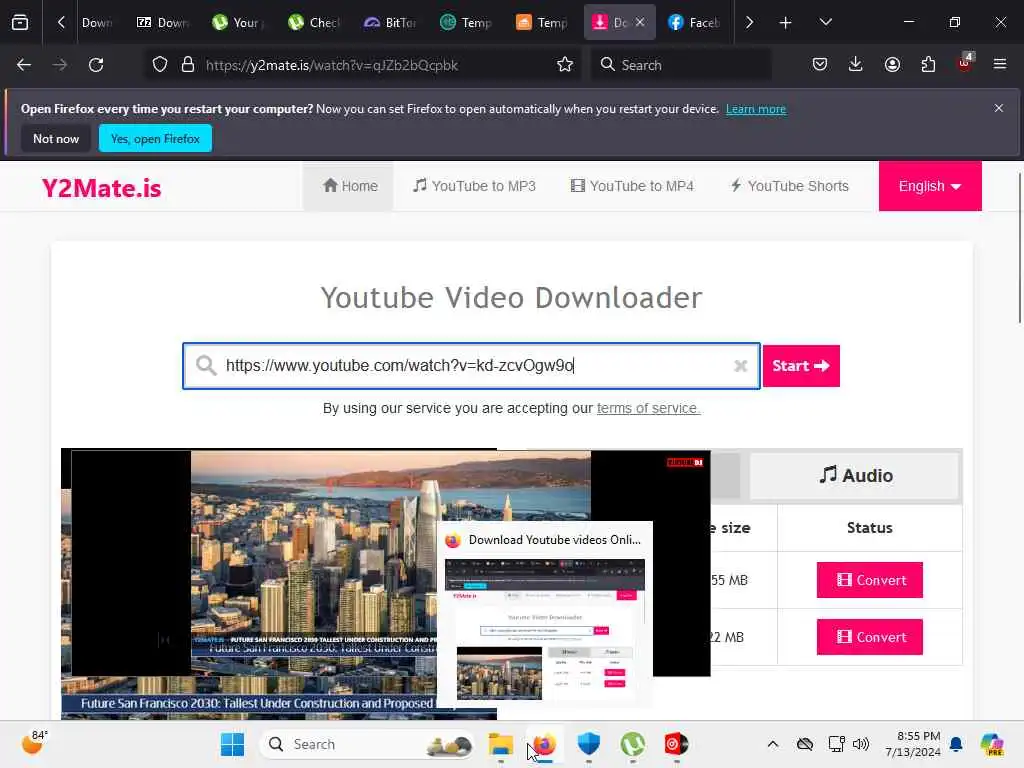Clear the URL field with X icon
This screenshot has width=1024, height=768.
pyautogui.click(x=740, y=366)
